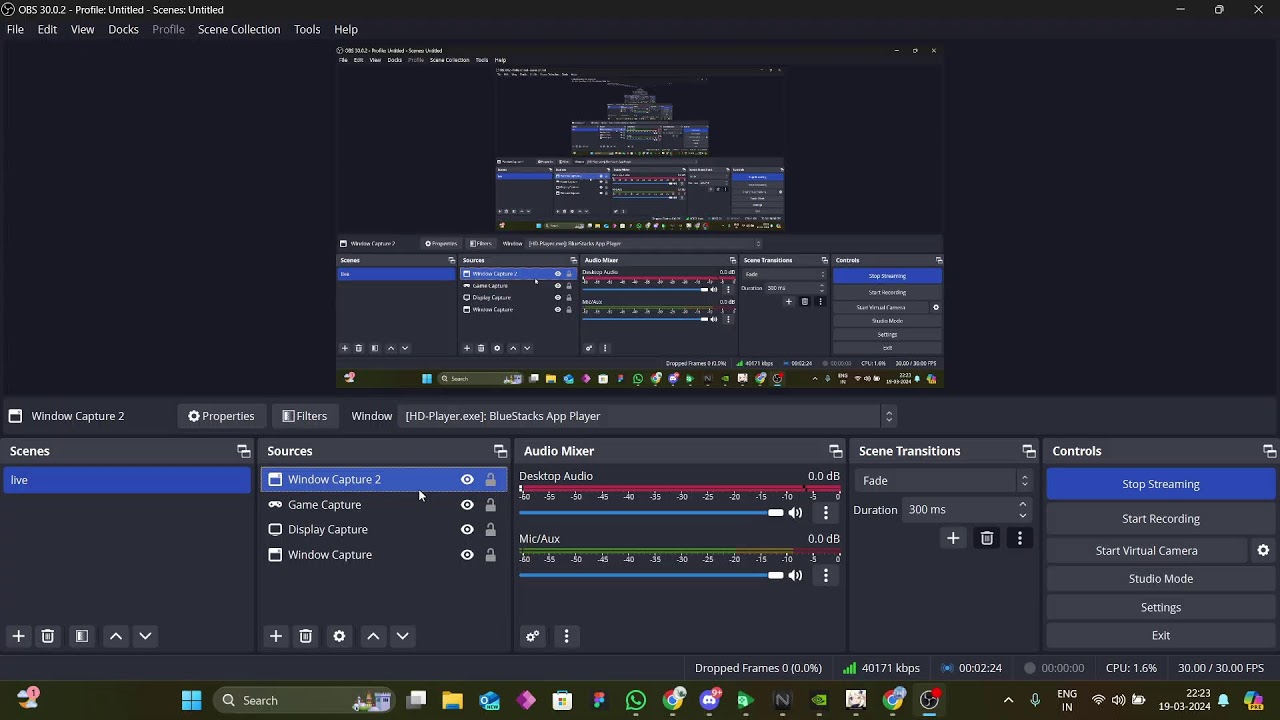Pop out the Audio Mixer dock
The width and height of the screenshot is (1280, 720).
(x=836, y=451)
